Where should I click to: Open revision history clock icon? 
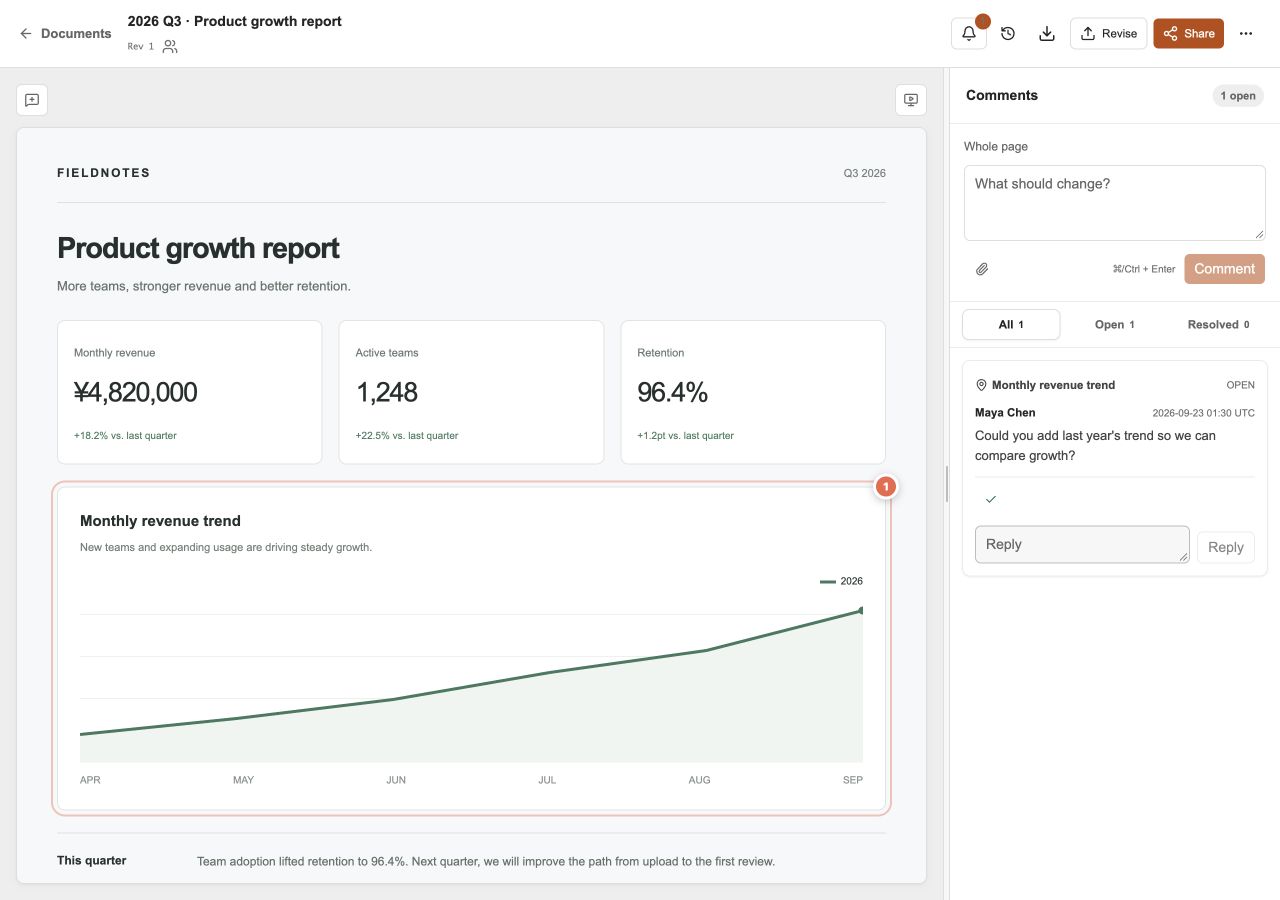[1008, 33]
